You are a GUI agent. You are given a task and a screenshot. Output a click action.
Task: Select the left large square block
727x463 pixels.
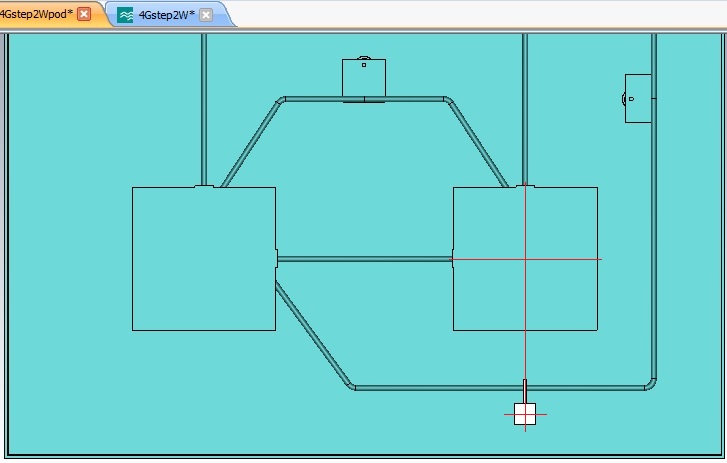click(204, 259)
